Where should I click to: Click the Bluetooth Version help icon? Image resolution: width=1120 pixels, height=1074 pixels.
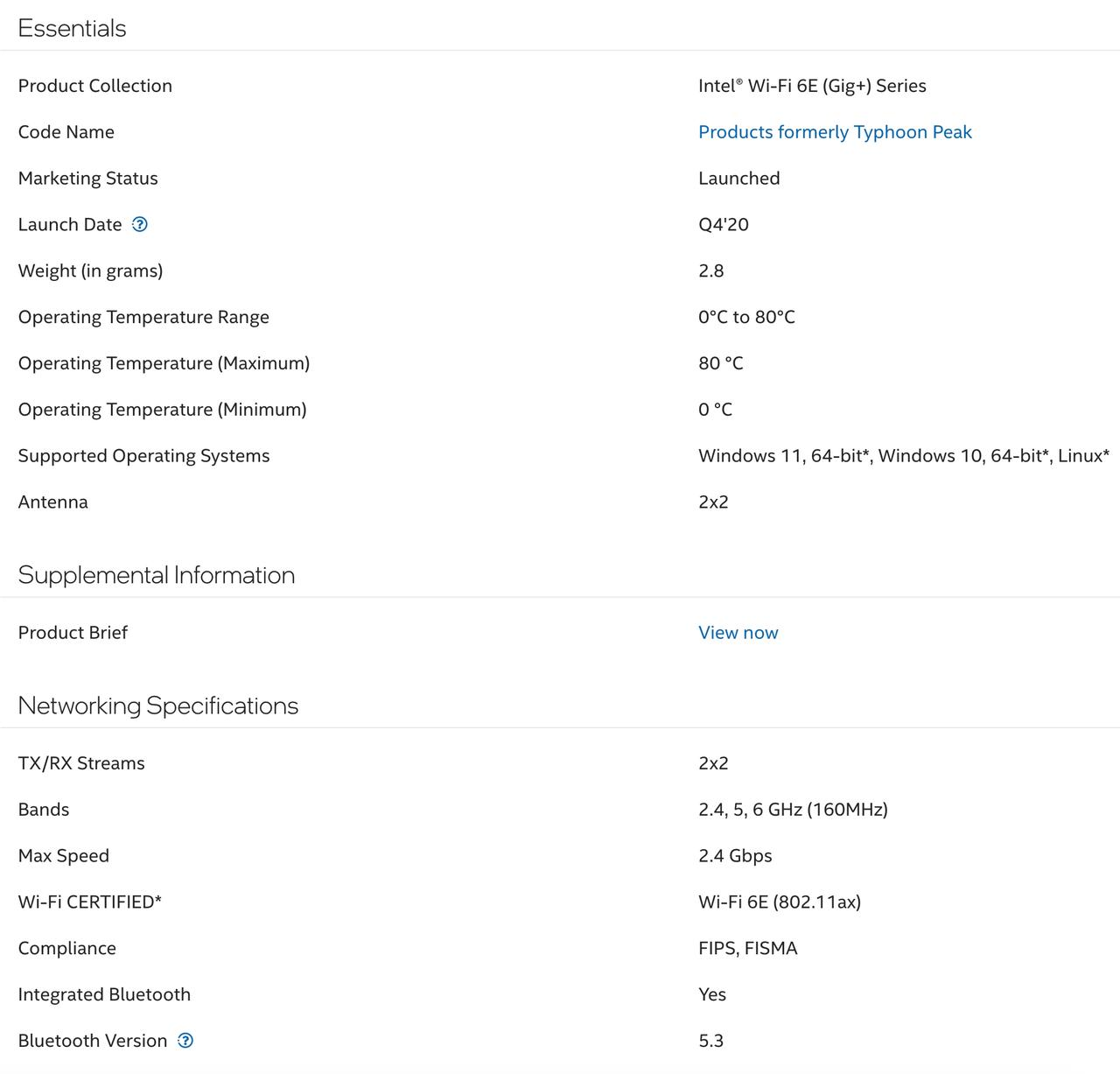185,1040
